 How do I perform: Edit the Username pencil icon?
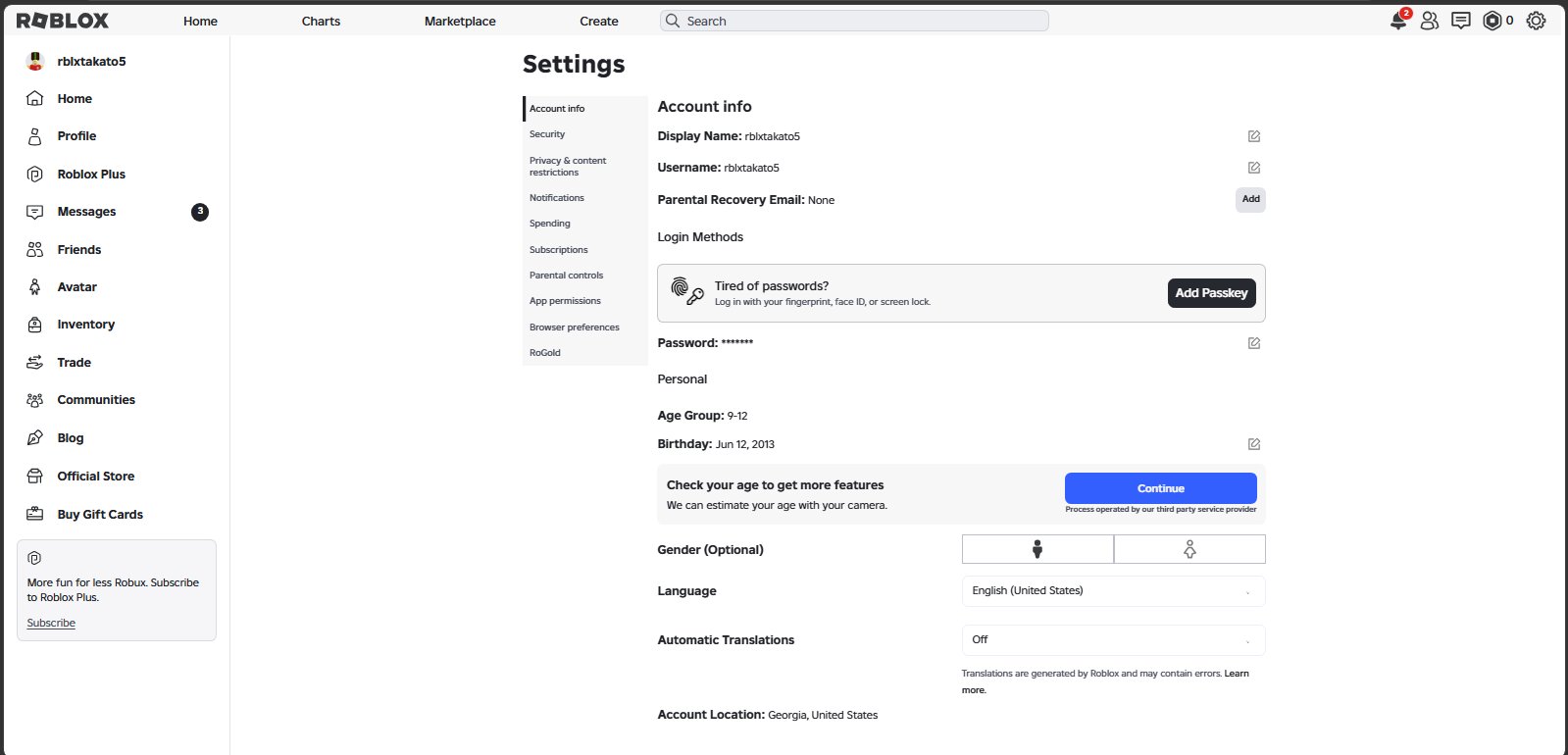point(1254,168)
